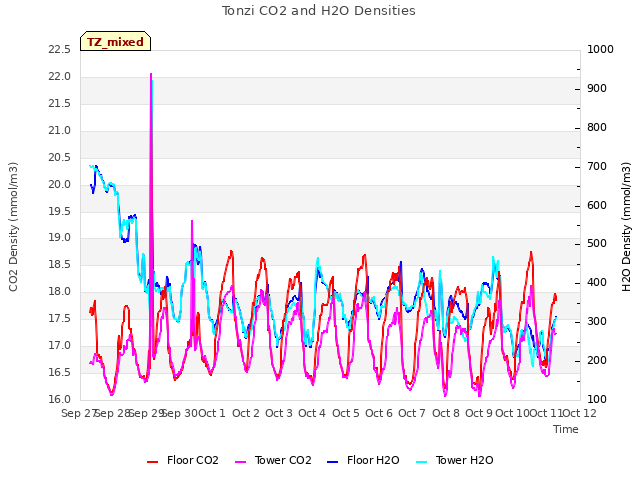Viewport: 640px width, 480px height.
Task: Click the Oct 8 date tick label
Action: 446,413
